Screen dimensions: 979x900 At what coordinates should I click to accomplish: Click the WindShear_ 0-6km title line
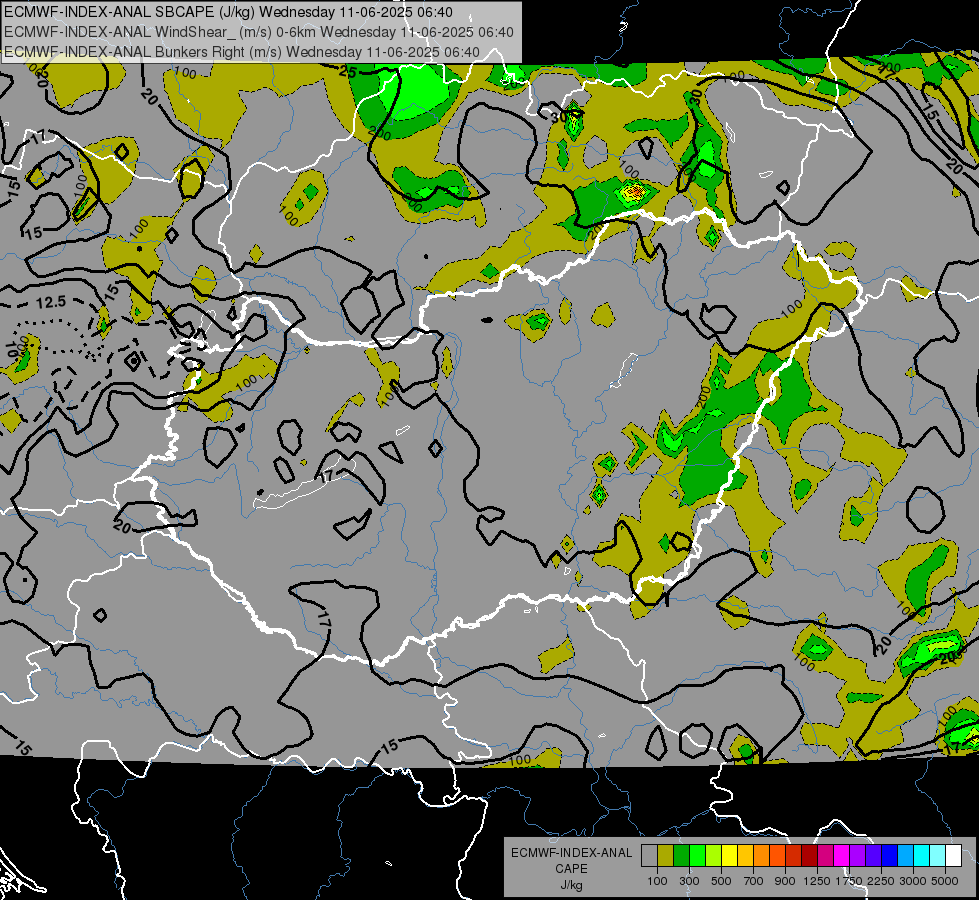click(258, 32)
